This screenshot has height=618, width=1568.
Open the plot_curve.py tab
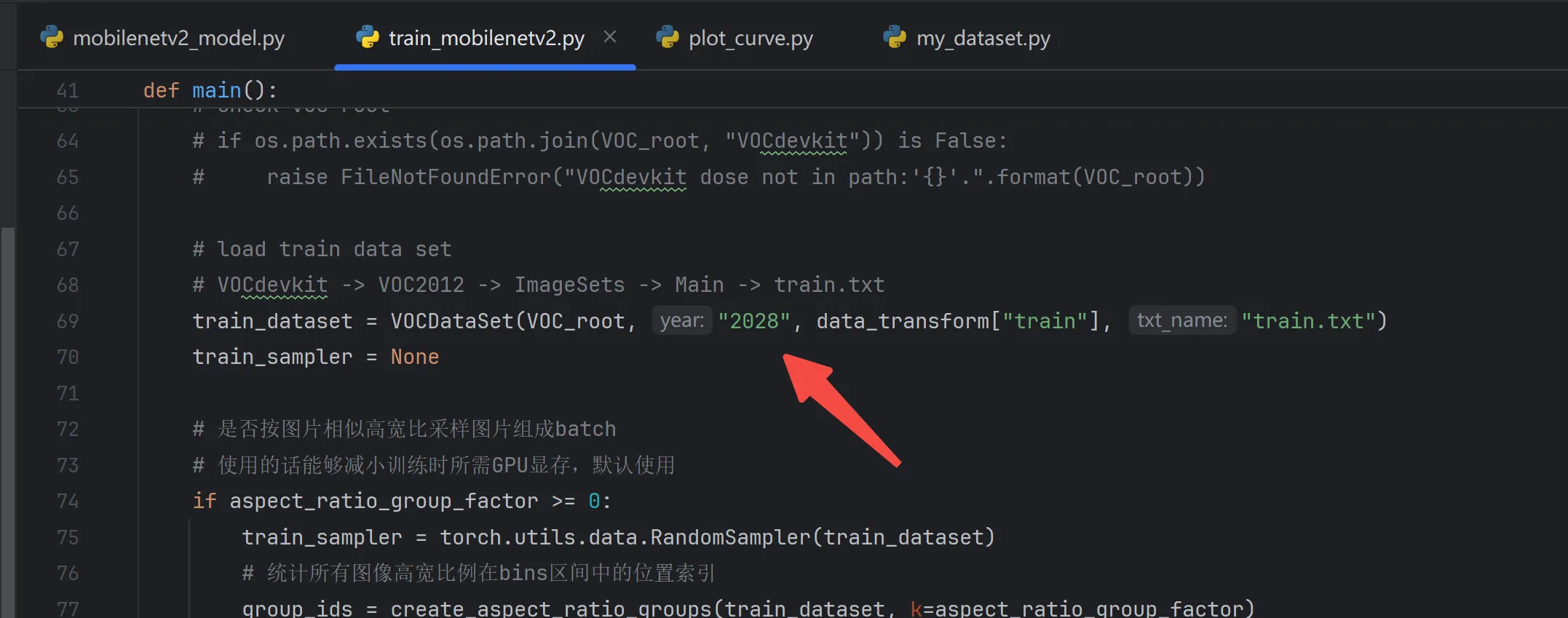735,38
